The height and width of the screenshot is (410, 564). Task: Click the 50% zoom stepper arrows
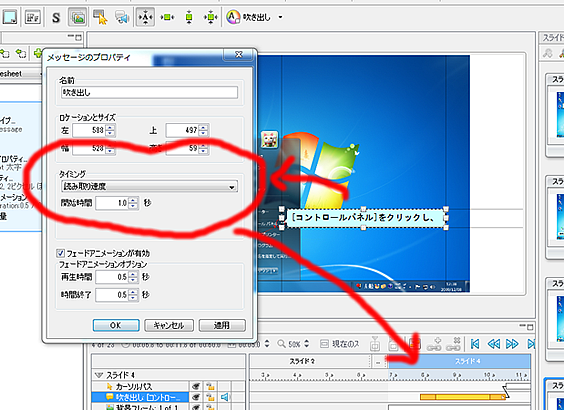pyautogui.click(x=306, y=344)
